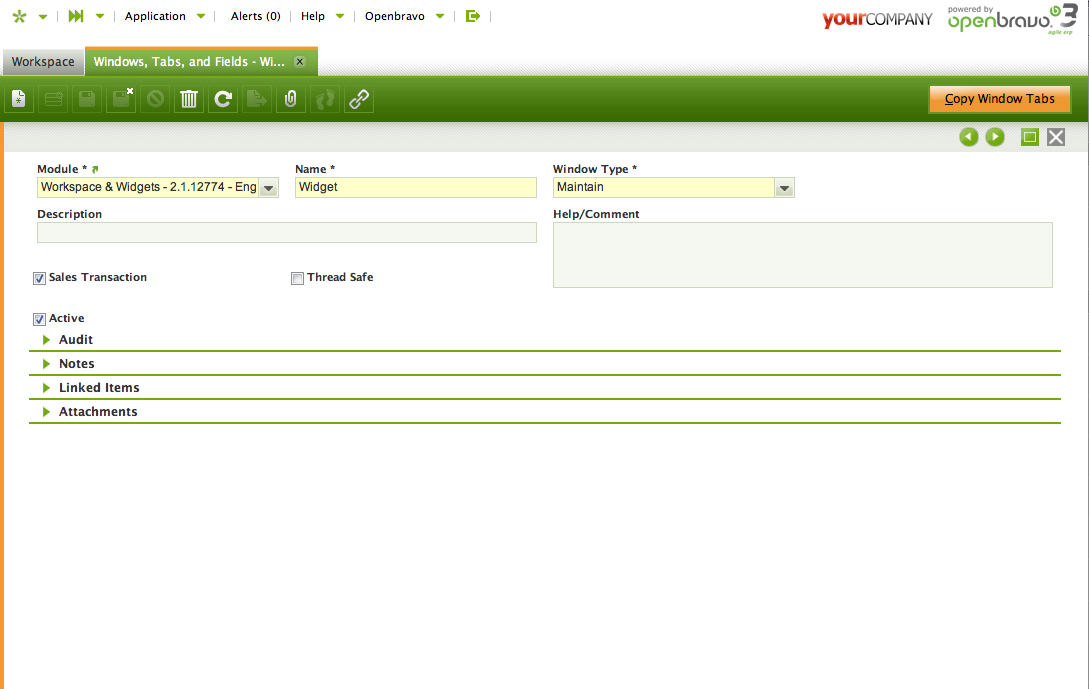The height and width of the screenshot is (689, 1089).
Task: Click the Delete trash icon
Action: pos(189,99)
